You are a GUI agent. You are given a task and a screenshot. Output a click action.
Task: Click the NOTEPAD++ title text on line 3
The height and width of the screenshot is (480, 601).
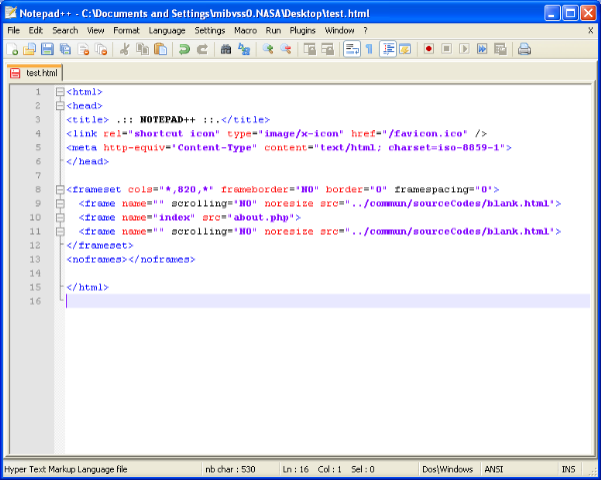point(167,120)
